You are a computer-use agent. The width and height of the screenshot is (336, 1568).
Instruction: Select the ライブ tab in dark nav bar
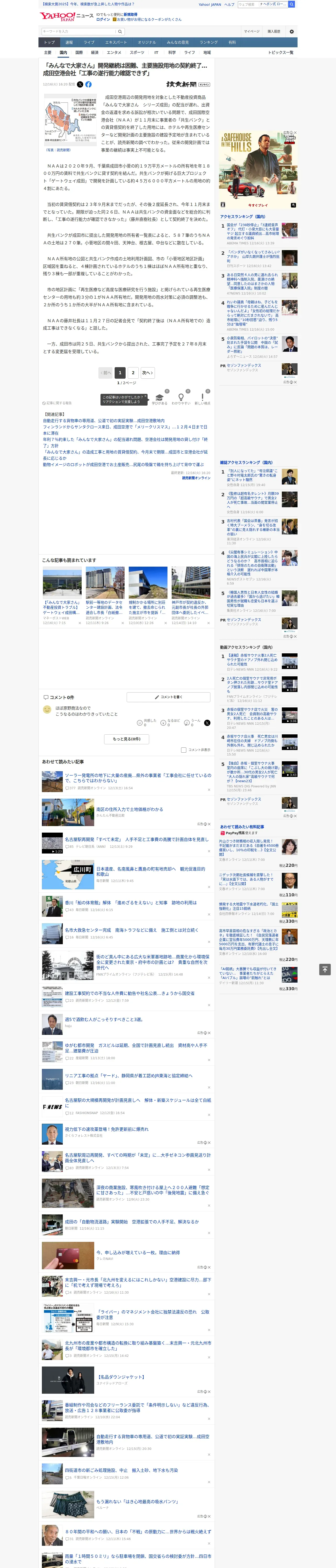point(89,43)
